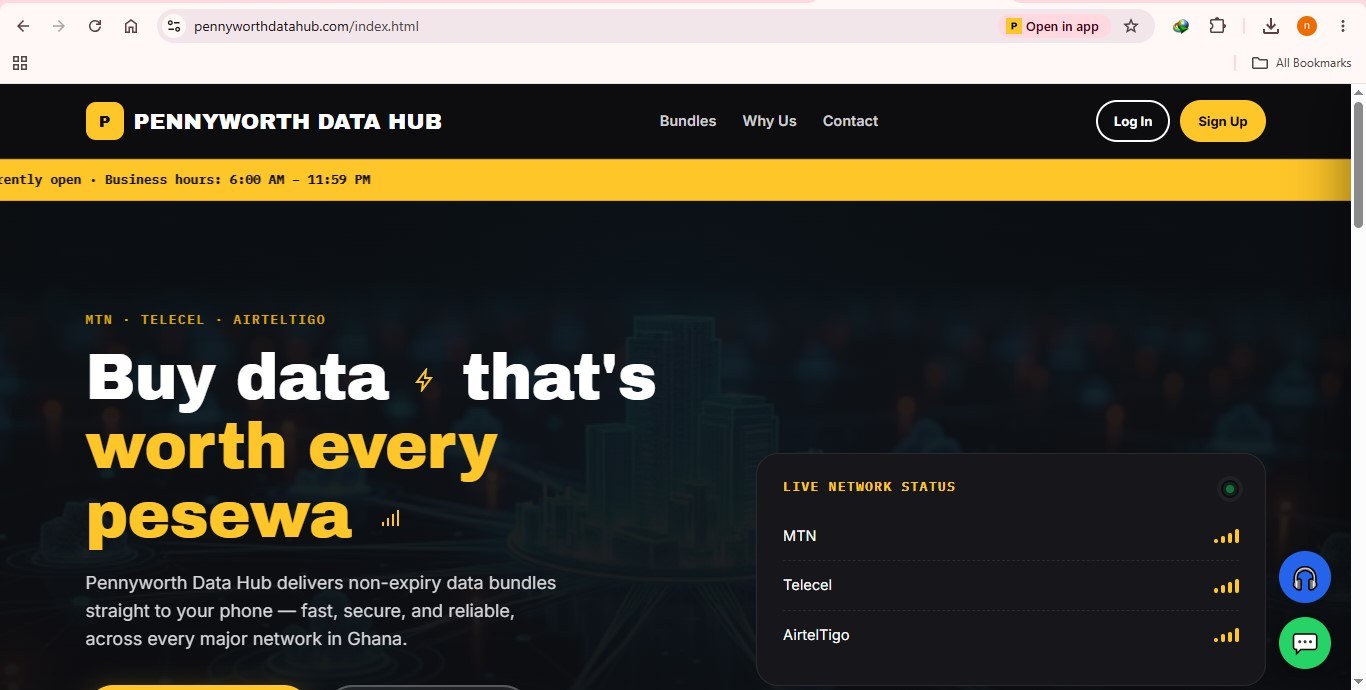This screenshot has height=690, width=1366.
Task: Click the browser forward arrow
Action: [x=59, y=26]
